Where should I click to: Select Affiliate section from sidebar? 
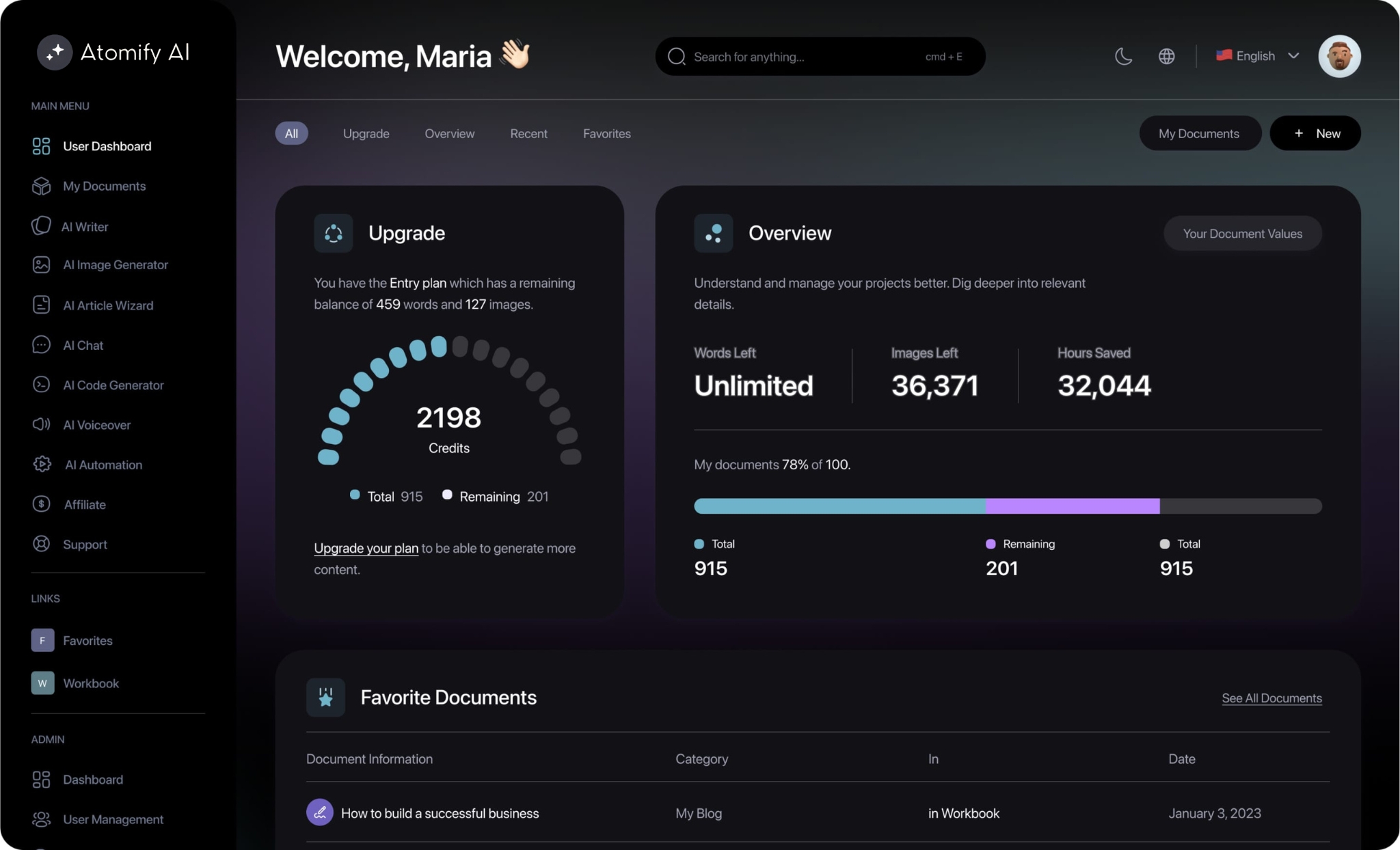(x=84, y=504)
